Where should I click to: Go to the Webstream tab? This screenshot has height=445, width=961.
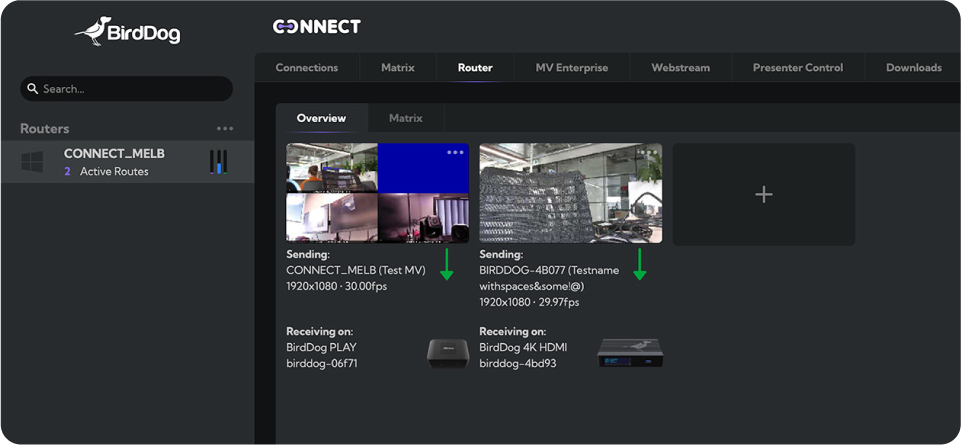coord(680,68)
